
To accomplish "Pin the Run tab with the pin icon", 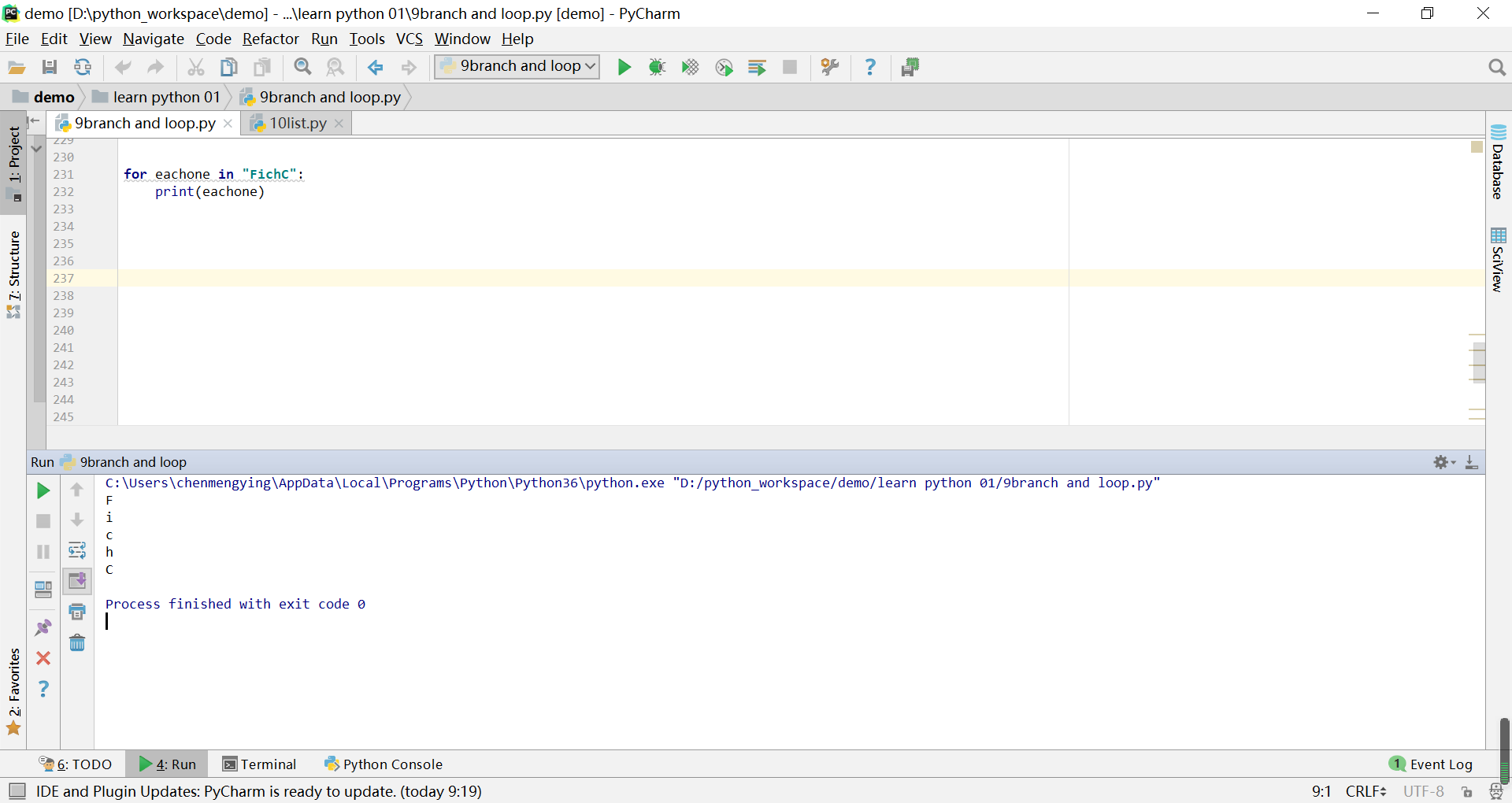I will point(43,627).
